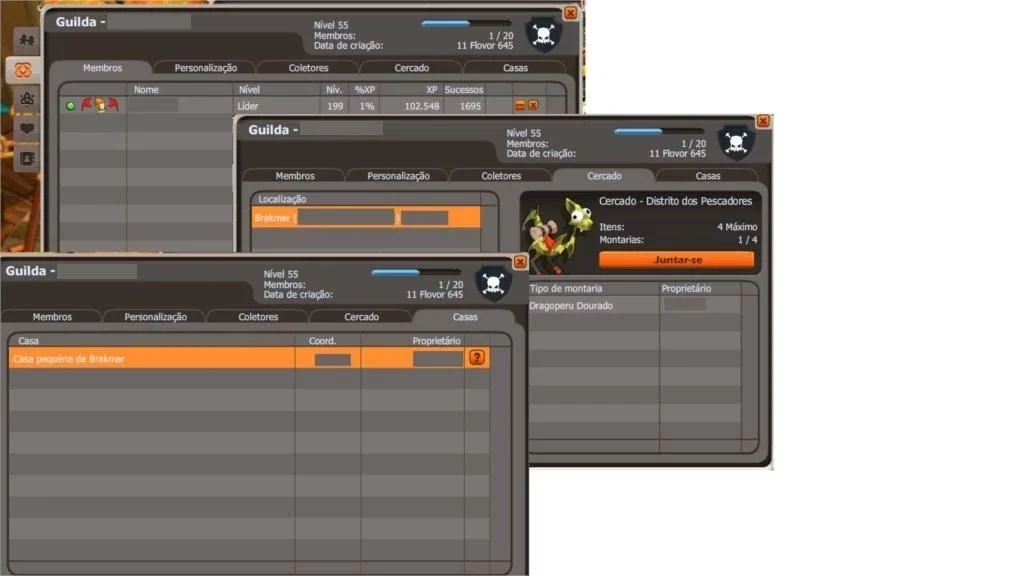This screenshot has width=1024, height=576.
Task: Click the guild XP bar in the Cercado window
Action: click(658, 131)
